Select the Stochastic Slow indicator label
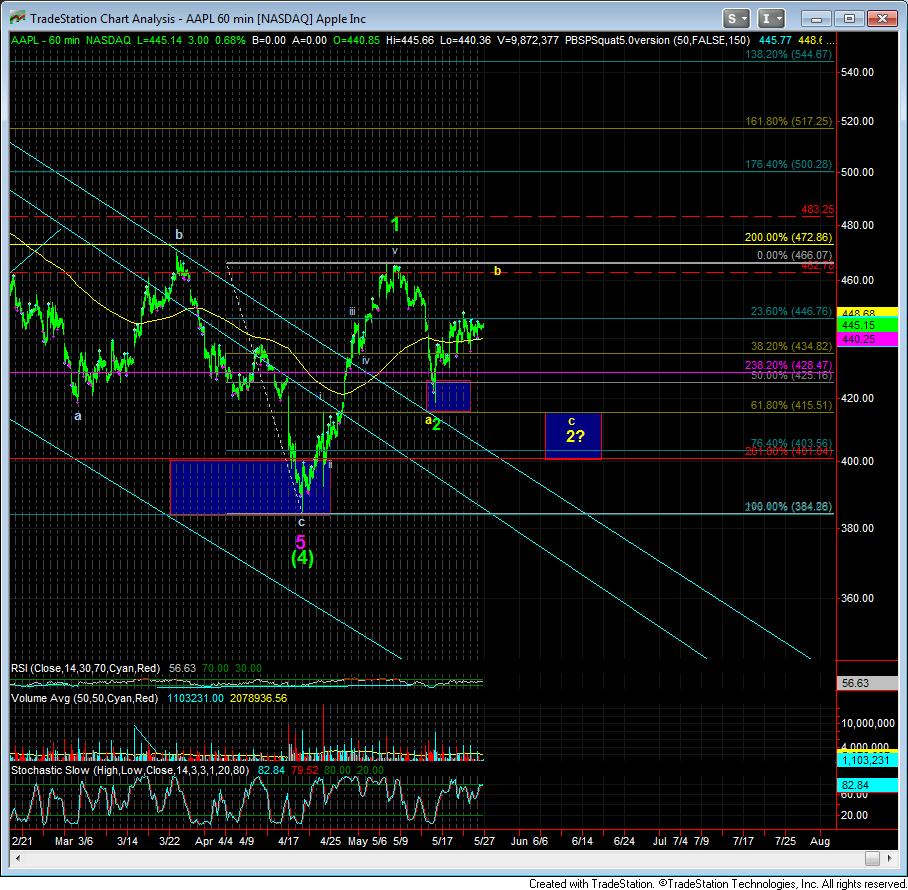The image size is (908, 890). (130, 771)
